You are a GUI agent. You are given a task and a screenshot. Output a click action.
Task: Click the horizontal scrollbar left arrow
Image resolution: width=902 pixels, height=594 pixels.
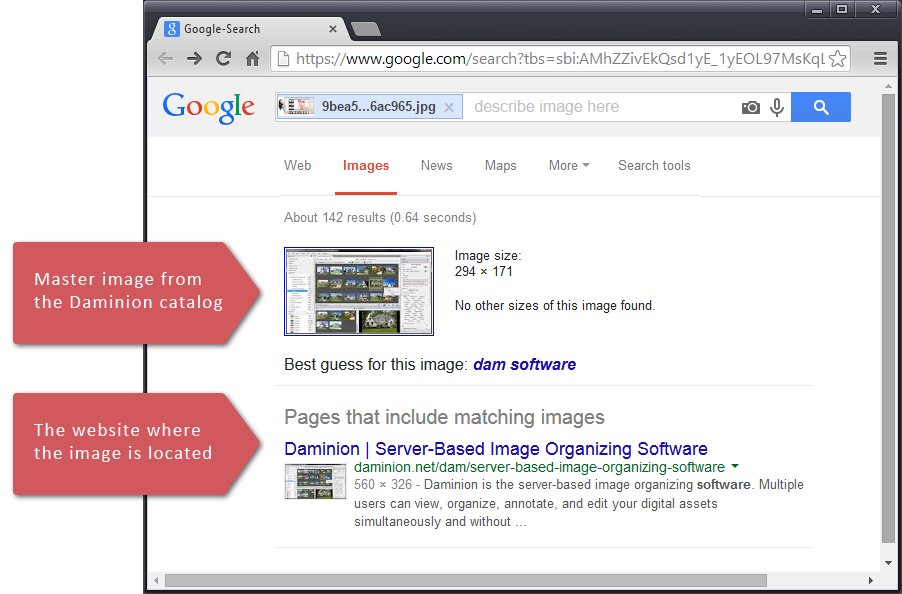(x=156, y=580)
